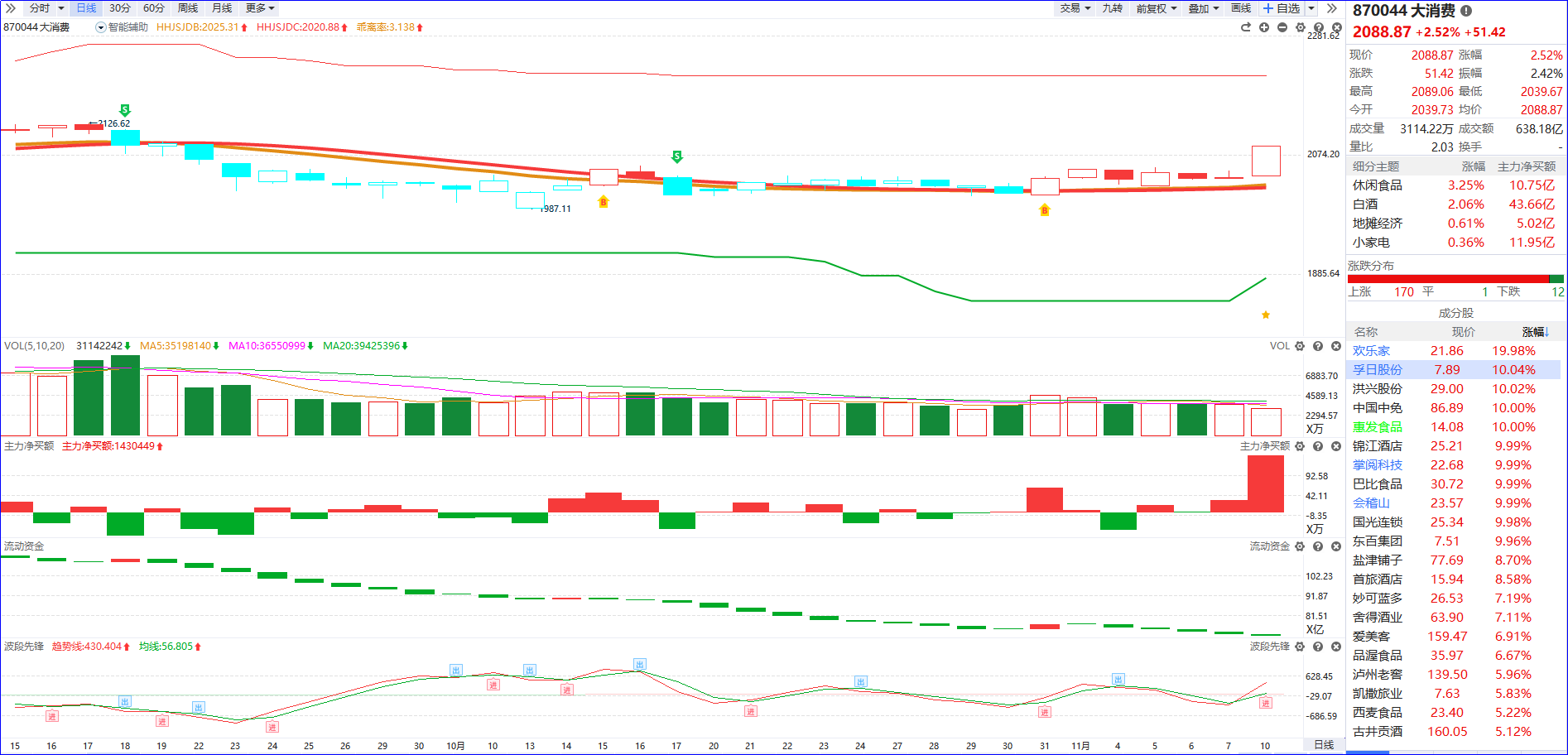Click the red/green 涨跌分布 distribution bar

coord(1455,279)
